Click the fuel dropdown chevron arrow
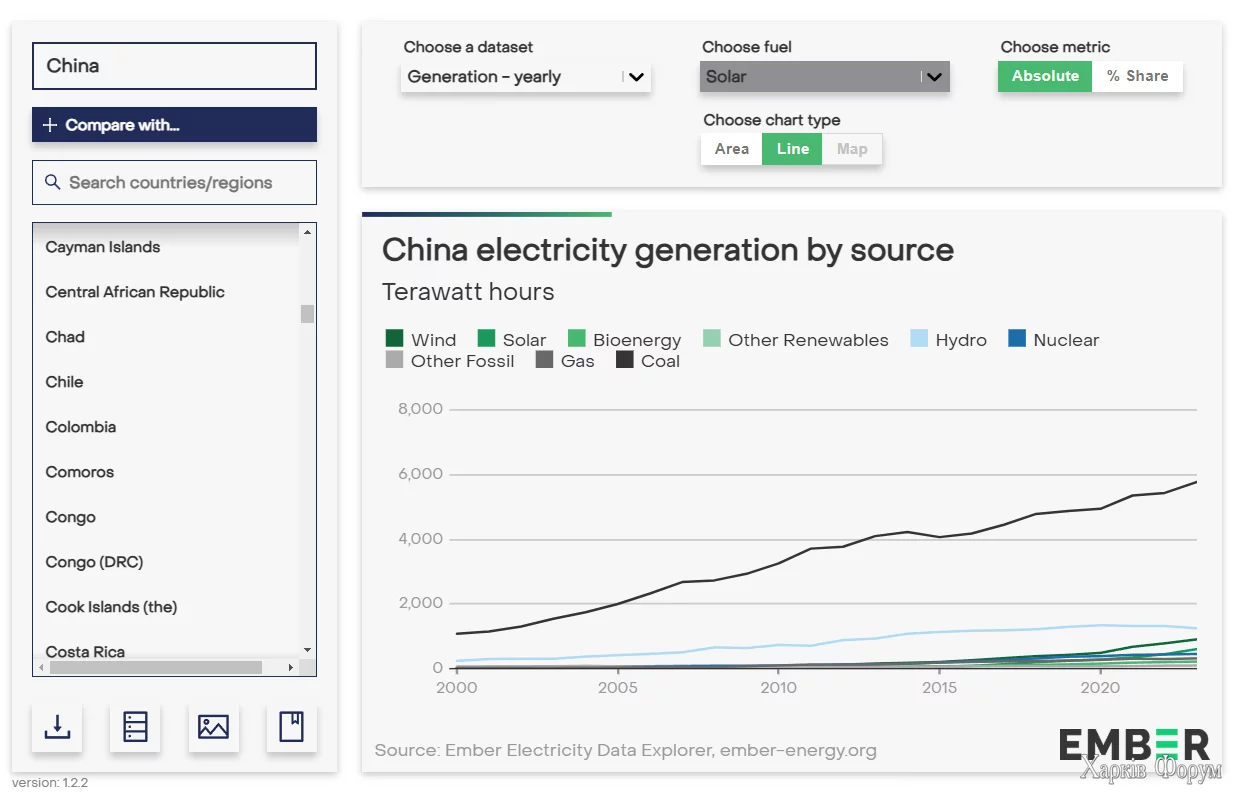 tap(934, 77)
